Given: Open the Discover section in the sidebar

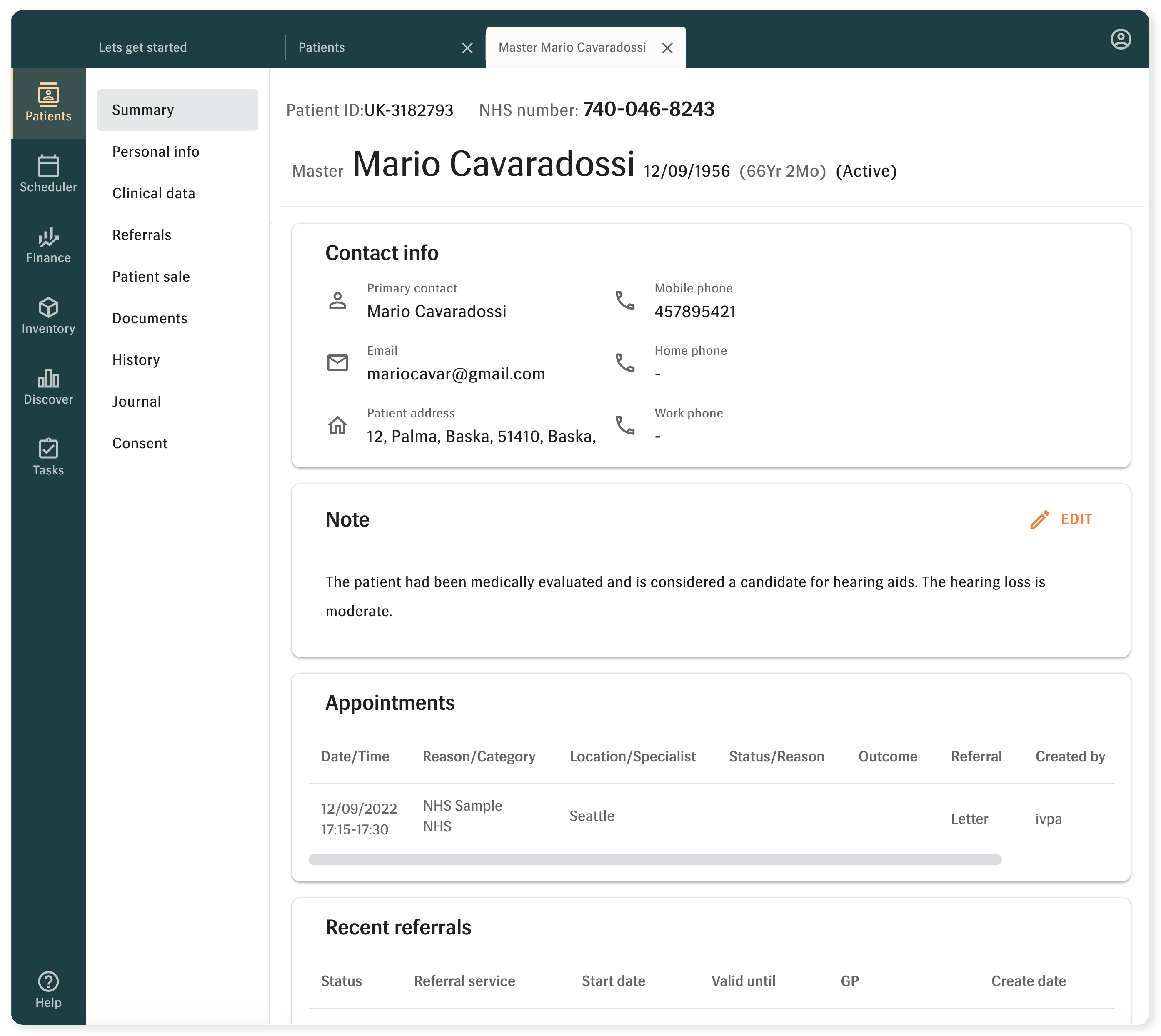Looking at the screenshot, I should tap(48, 386).
